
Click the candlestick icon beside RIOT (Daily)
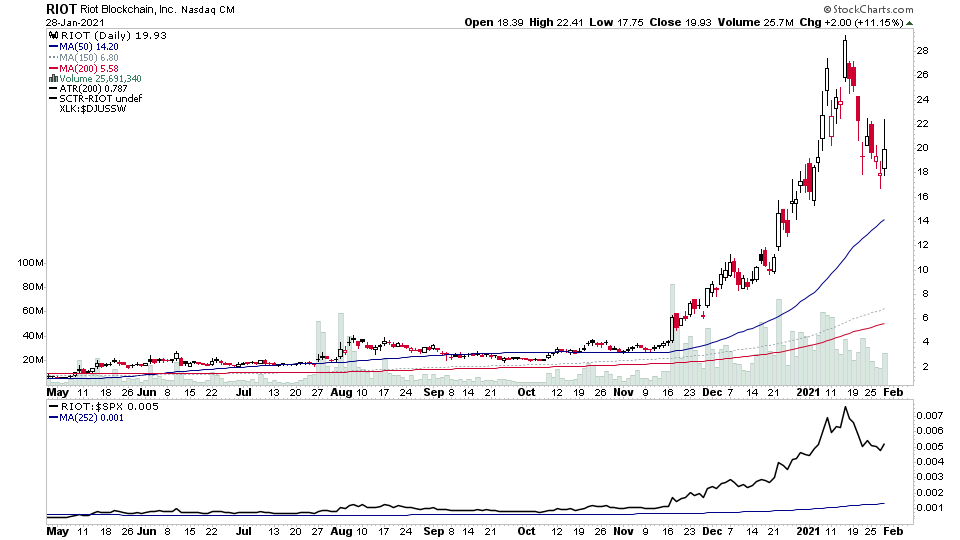click(x=54, y=36)
